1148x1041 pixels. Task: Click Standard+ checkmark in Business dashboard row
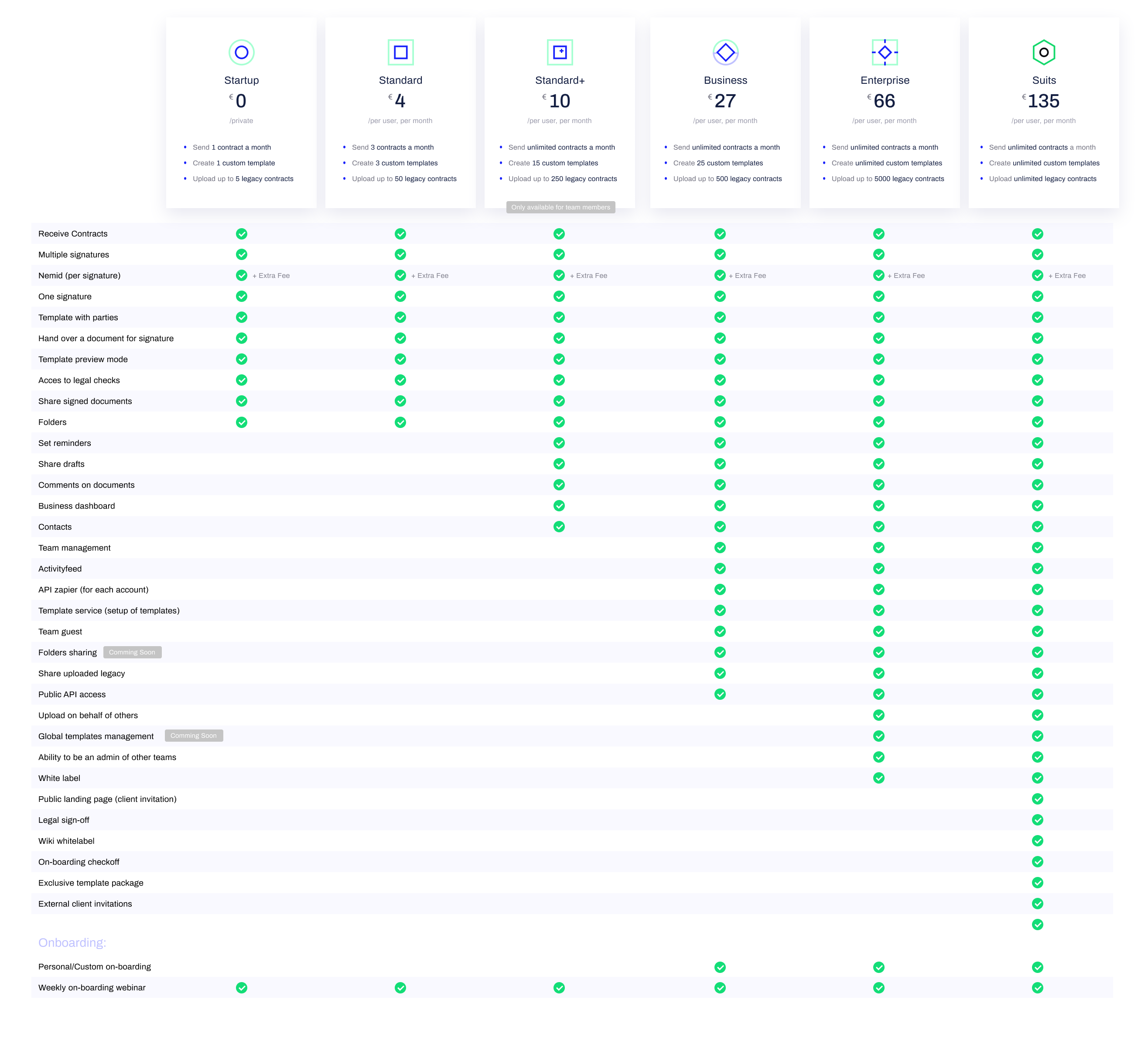point(559,506)
